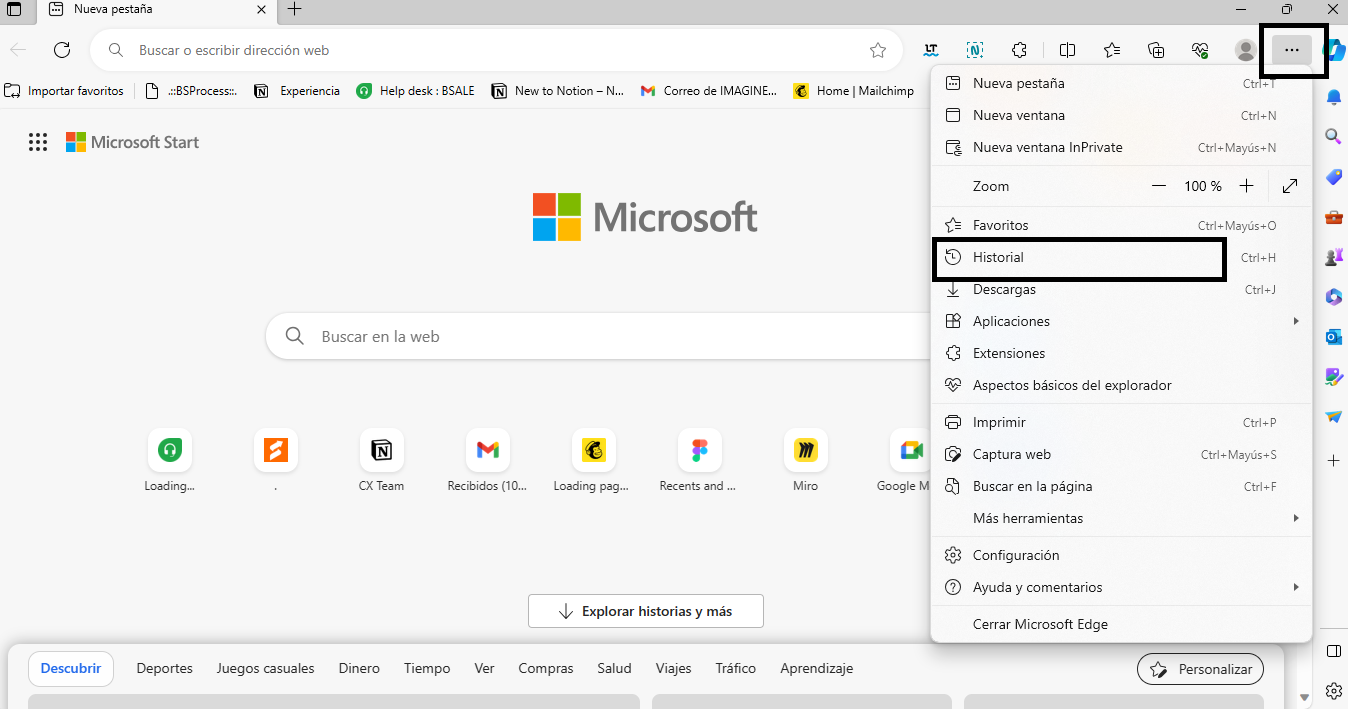Open the notifications bell in sidebar
The width and height of the screenshot is (1348, 709).
1334,97
